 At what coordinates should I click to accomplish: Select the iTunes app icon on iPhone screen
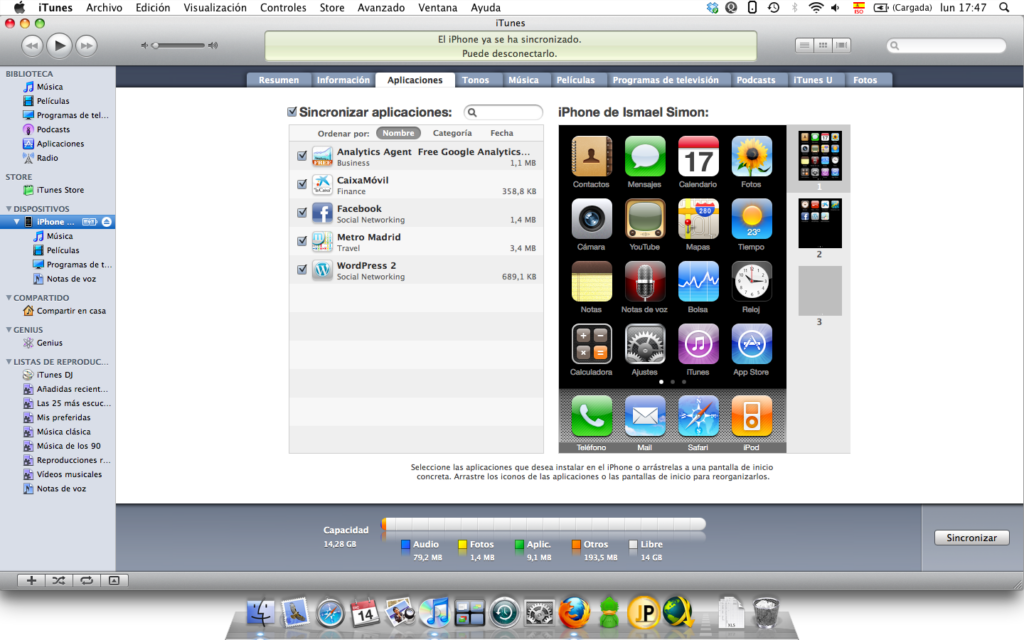click(x=698, y=344)
